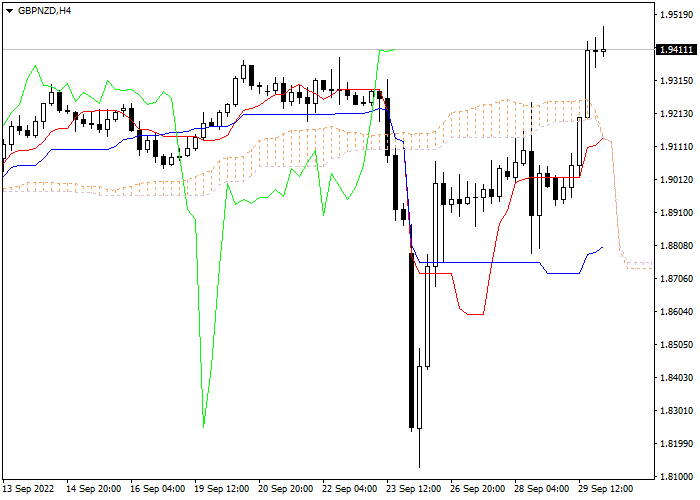Click the 28 Sep 04:00 time label
The image size is (700, 500).
click(x=542, y=489)
